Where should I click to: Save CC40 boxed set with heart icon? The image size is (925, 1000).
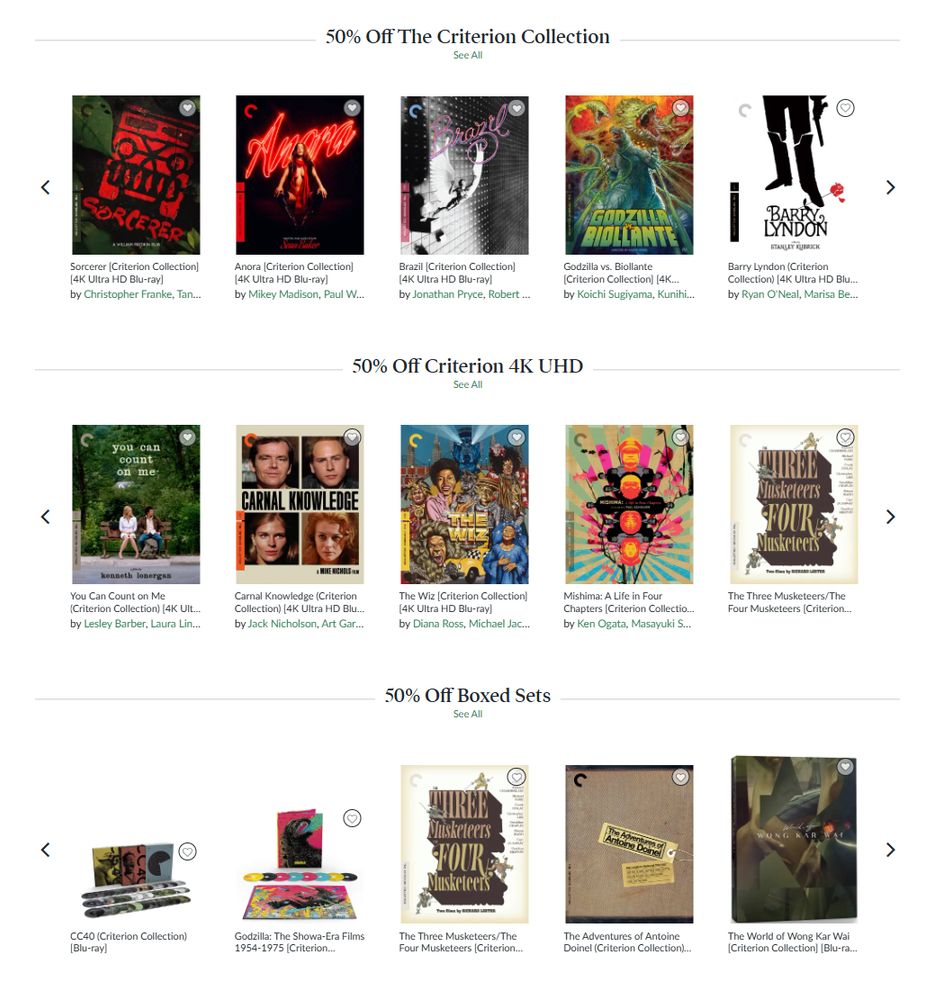[187, 851]
